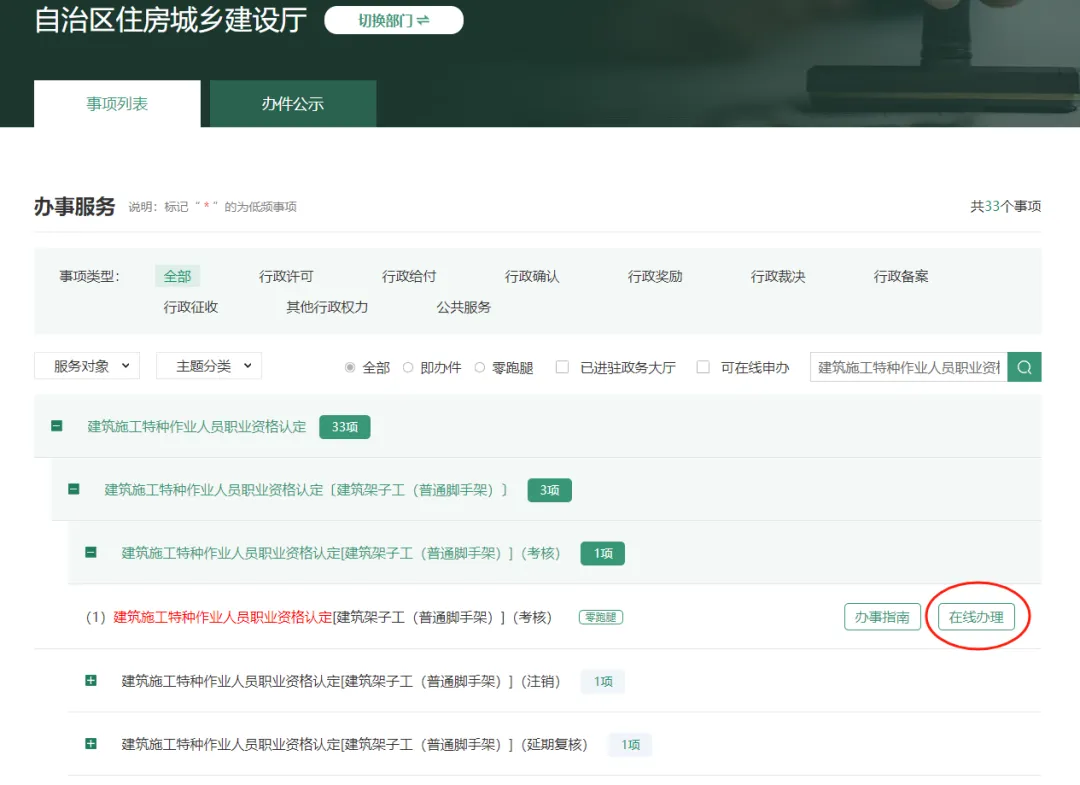Open the 办事指南 button
The height and width of the screenshot is (785, 1080).
(882, 617)
